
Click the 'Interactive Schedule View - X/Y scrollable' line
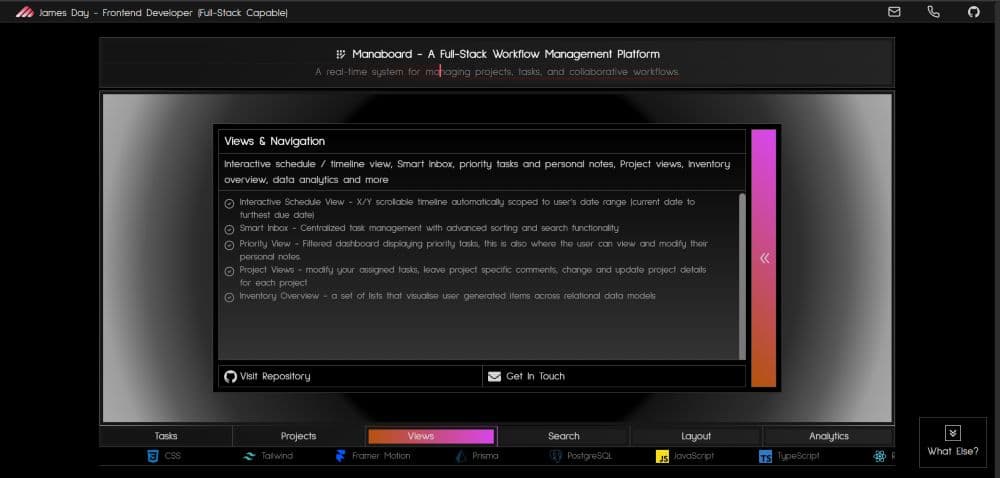467,208
